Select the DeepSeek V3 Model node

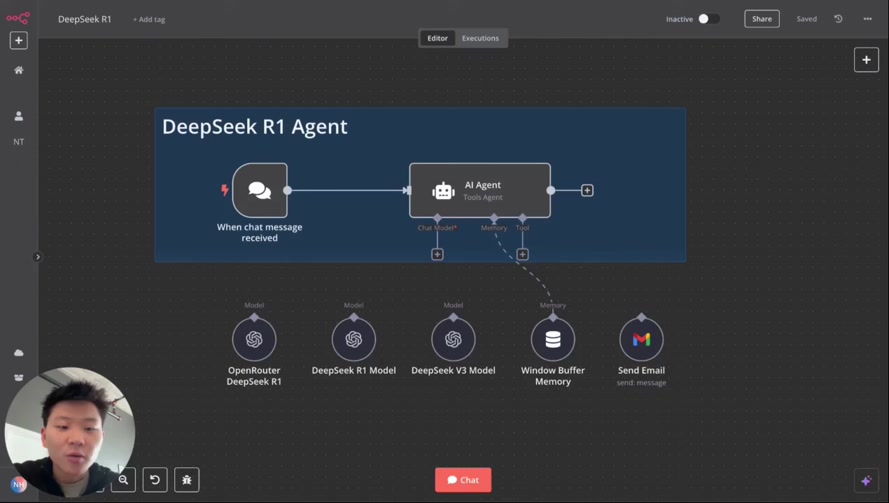[453, 339]
